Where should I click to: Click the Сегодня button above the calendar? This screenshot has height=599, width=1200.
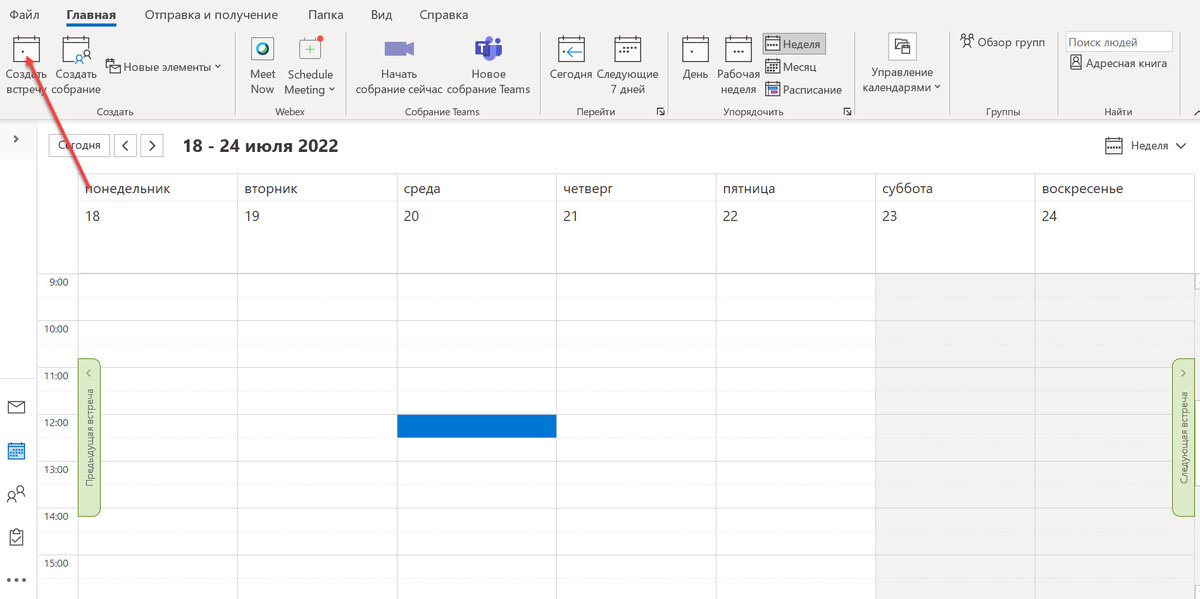coord(78,145)
